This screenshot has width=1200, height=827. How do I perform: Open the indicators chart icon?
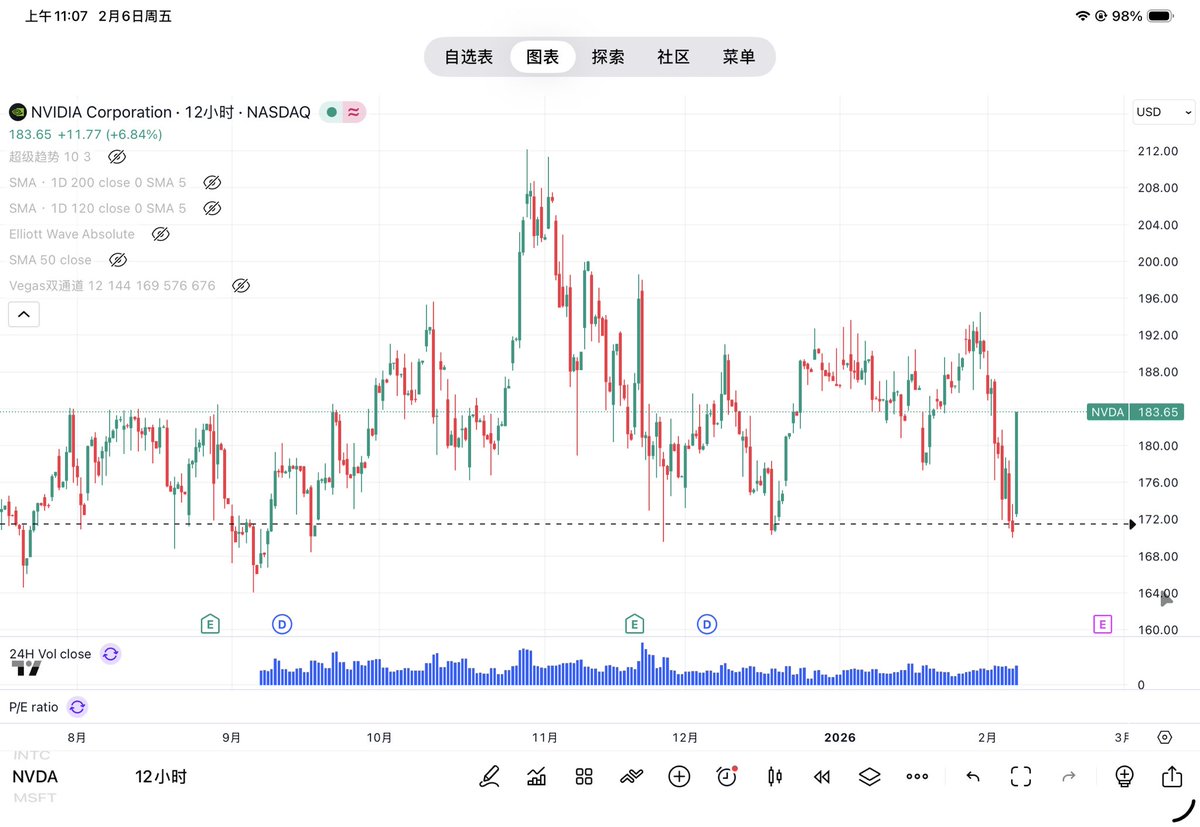[x=536, y=776]
